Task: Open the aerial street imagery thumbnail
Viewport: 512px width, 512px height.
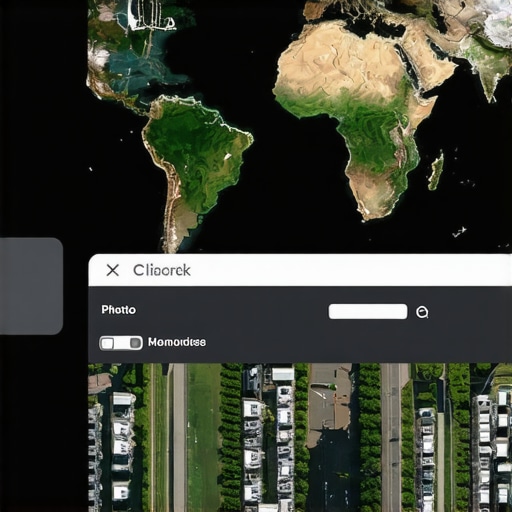Action: [x=300, y=437]
